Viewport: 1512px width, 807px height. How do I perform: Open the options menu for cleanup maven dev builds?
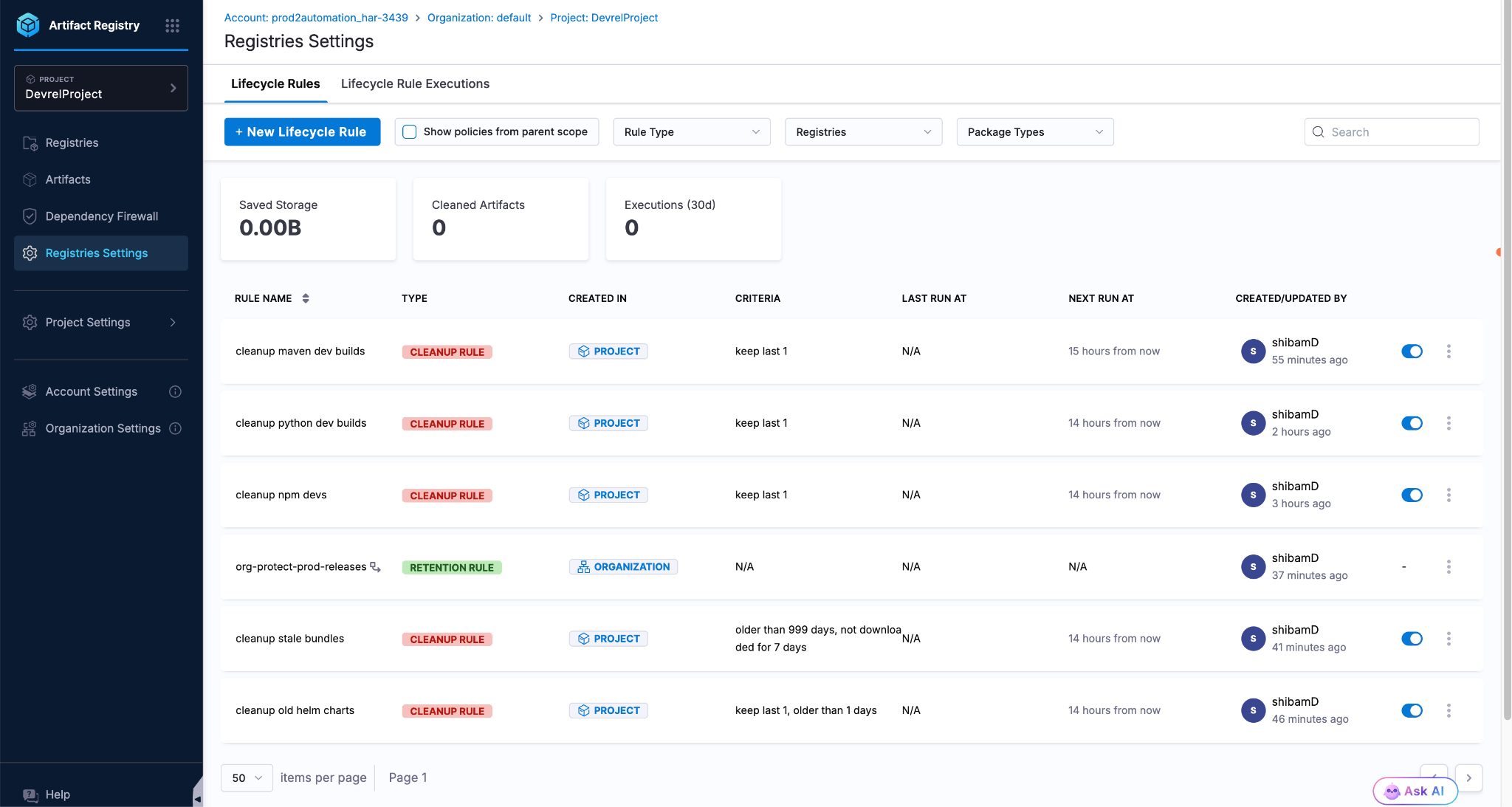click(1449, 351)
